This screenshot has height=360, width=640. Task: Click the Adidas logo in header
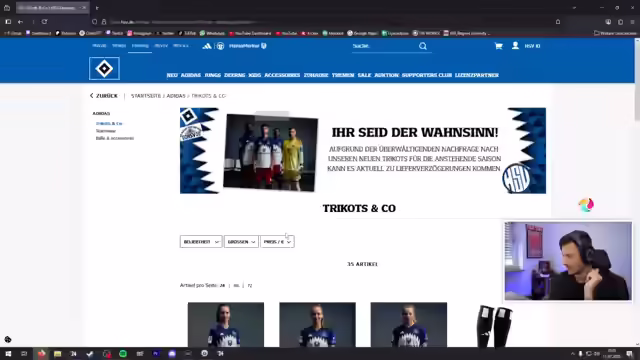point(207,46)
